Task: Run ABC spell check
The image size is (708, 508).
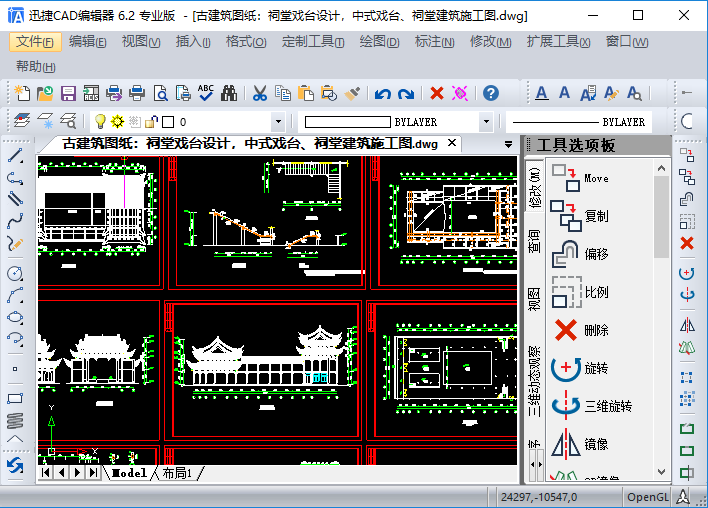Action: pos(206,93)
